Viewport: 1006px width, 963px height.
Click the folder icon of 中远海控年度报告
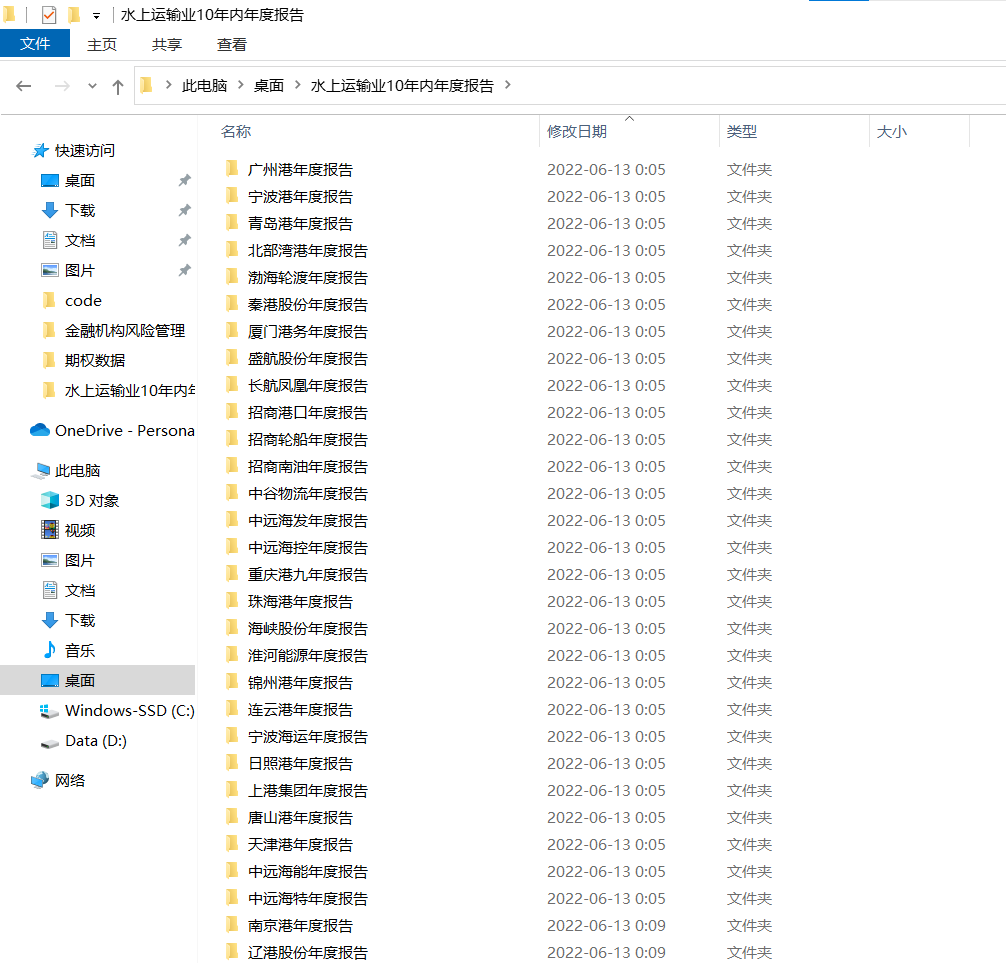(x=232, y=547)
